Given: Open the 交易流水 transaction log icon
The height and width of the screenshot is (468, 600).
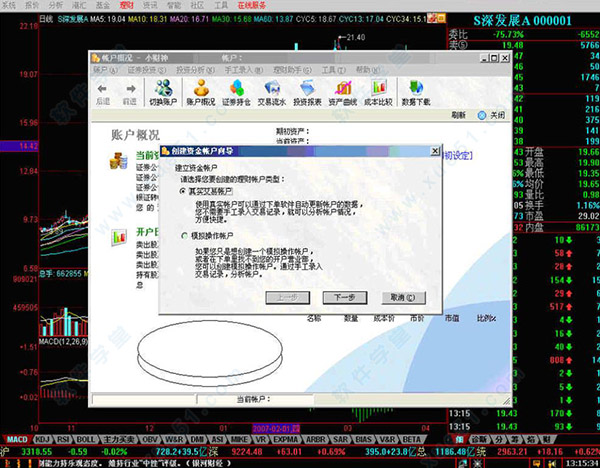Looking at the screenshot, I should coord(272,92).
